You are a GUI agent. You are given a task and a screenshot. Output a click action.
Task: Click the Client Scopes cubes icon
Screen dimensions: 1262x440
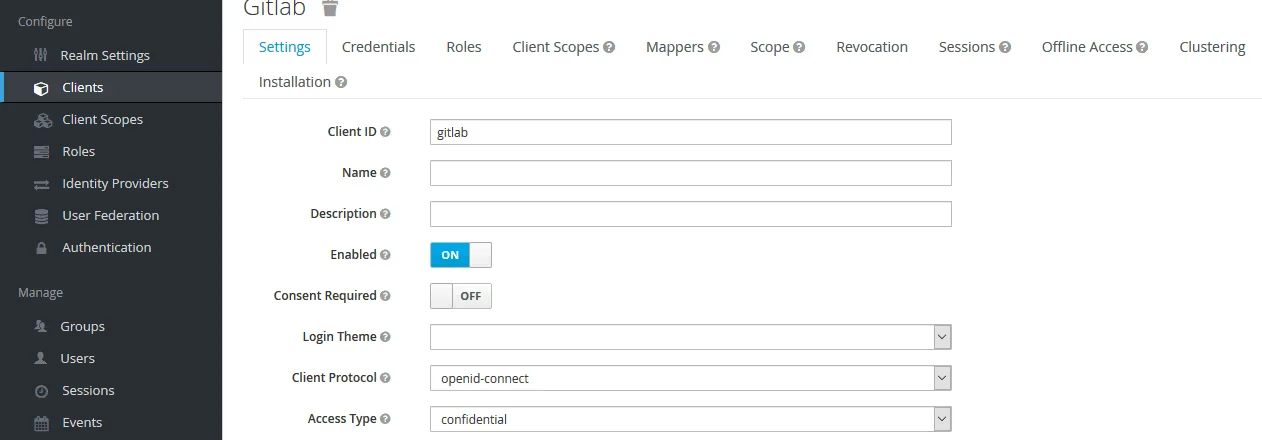(42, 120)
